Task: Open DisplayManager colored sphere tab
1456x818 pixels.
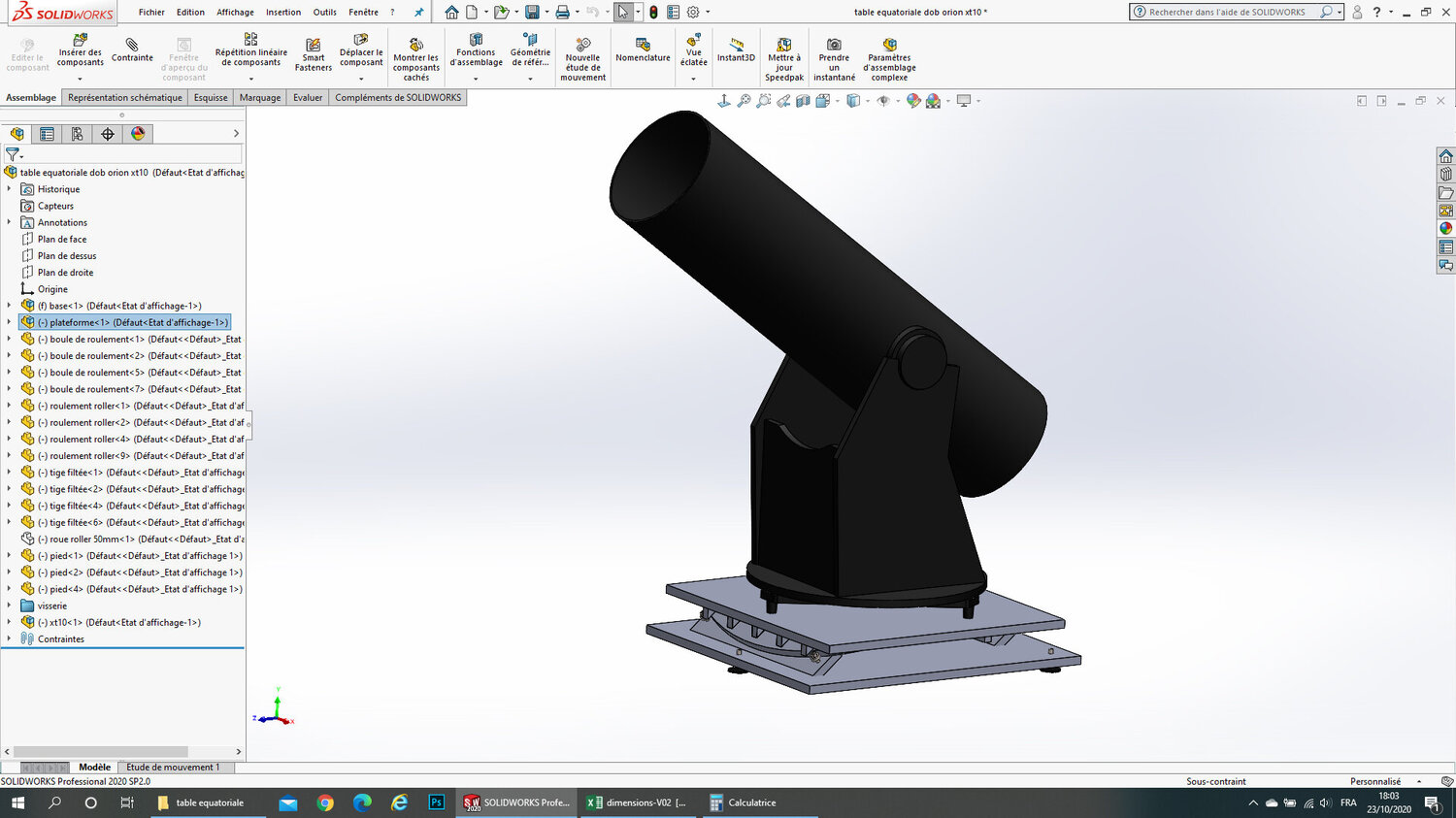Action: tap(138, 134)
